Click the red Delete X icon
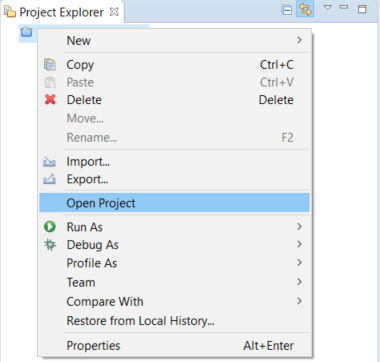The image size is (380, 362). 50,99
